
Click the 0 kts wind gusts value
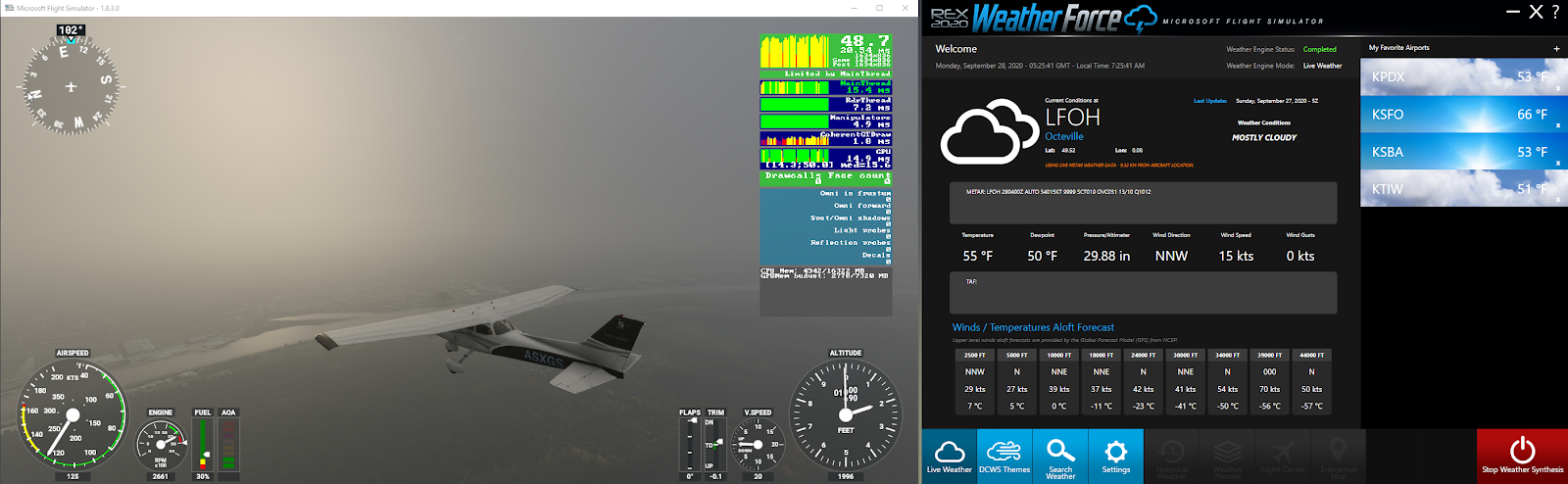tap(1300, 256)
